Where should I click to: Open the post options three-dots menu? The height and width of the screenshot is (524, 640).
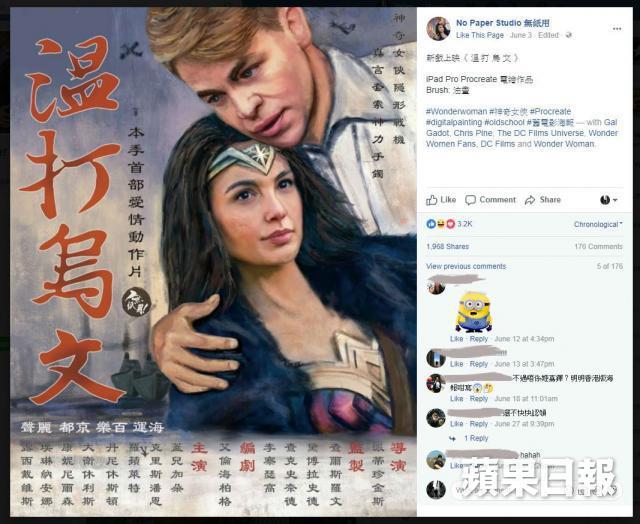pyautogui.click(x=617, y=29)
